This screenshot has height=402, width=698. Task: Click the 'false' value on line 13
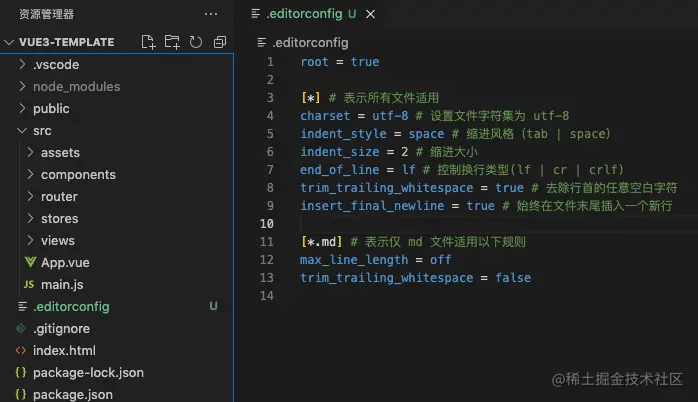tap(513, 278)
